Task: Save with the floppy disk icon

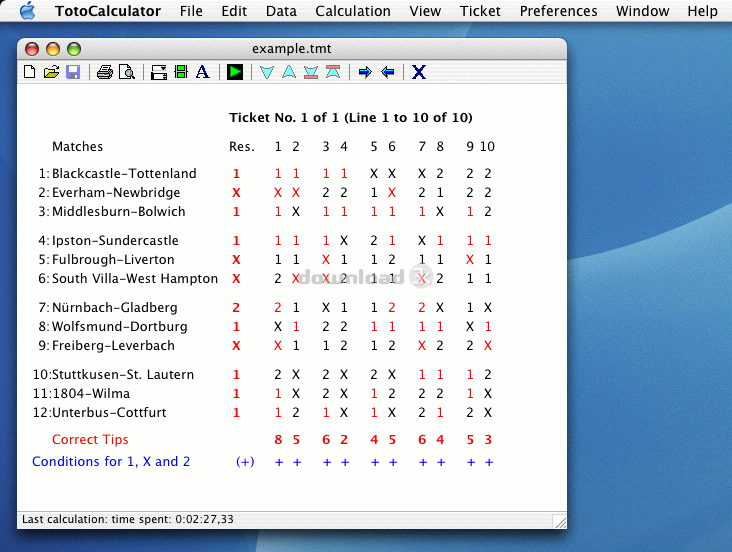Action: click(73, 72)
